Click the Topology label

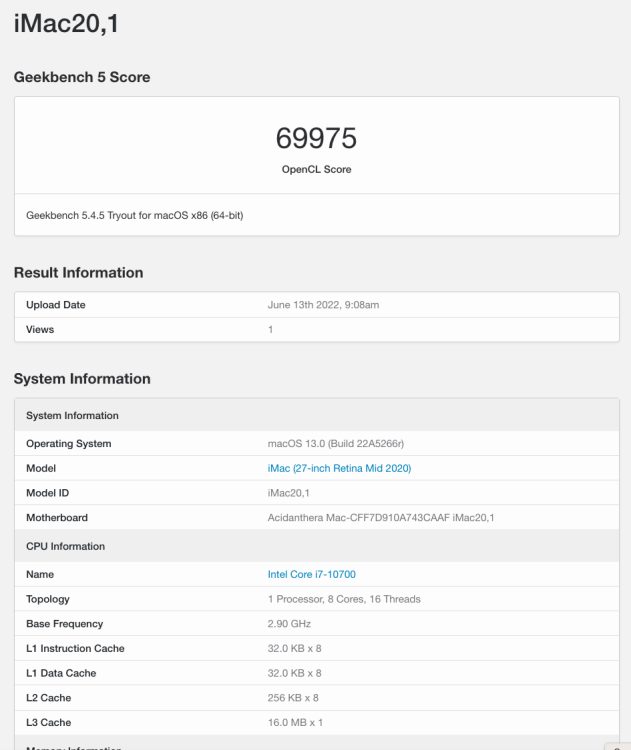pos(47,599)
